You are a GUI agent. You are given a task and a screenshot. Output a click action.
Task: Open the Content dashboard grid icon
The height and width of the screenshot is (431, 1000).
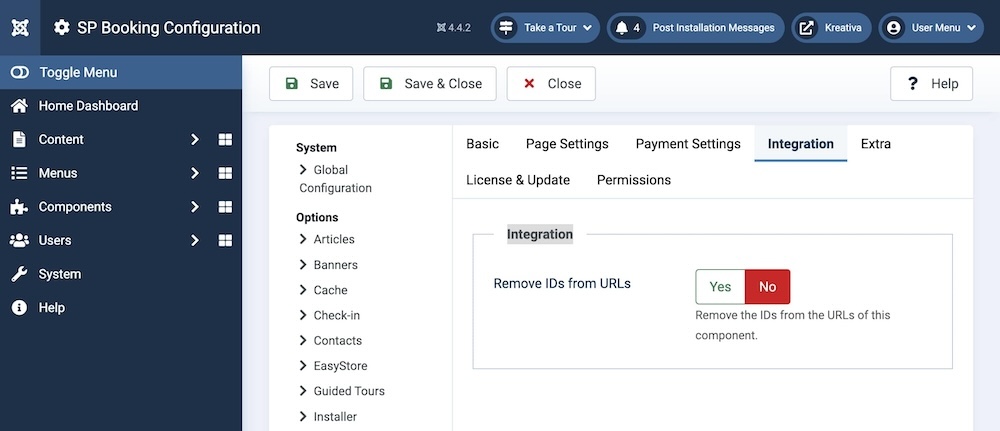click(x=225, y=140)
